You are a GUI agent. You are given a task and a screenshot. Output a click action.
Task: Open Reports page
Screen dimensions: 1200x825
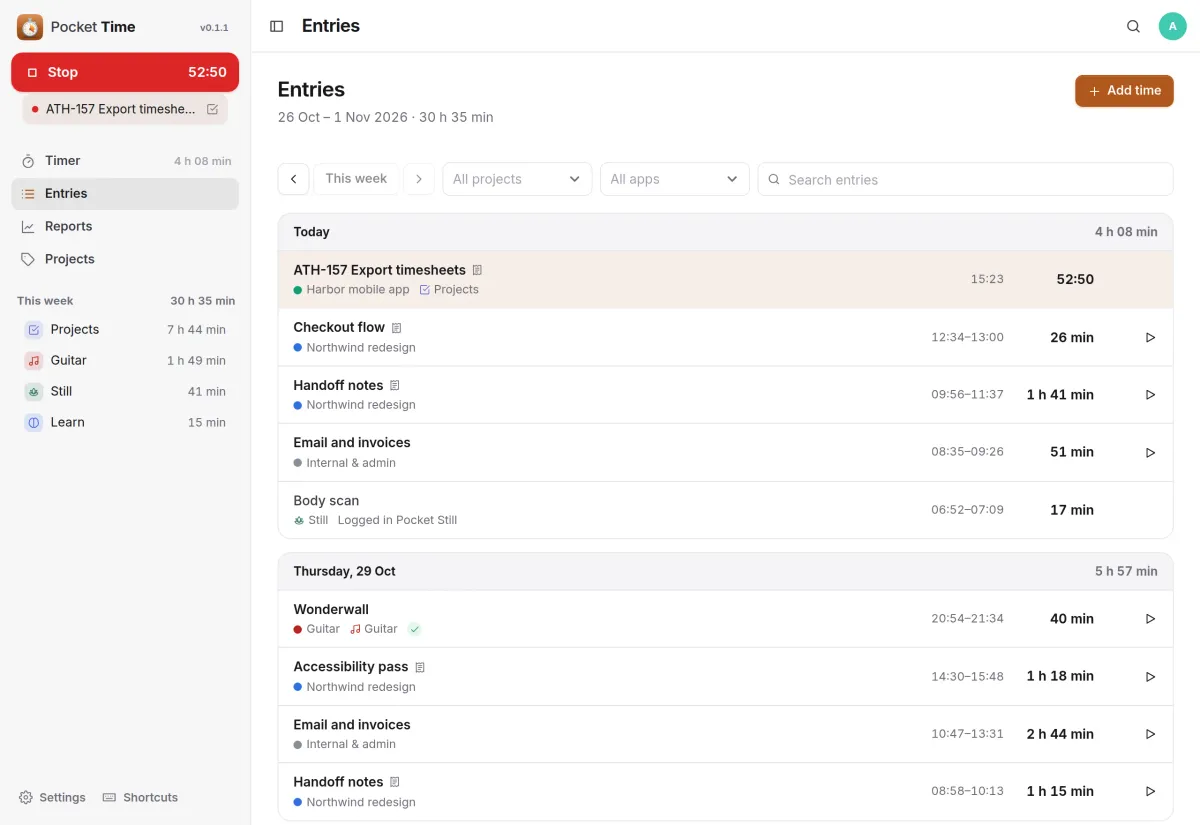click(x=125, y=226)
